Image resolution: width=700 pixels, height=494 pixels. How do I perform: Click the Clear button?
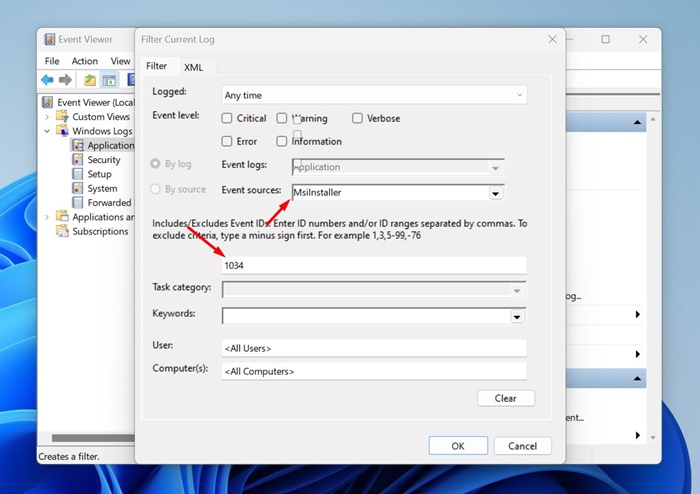(x=505, y=398)
